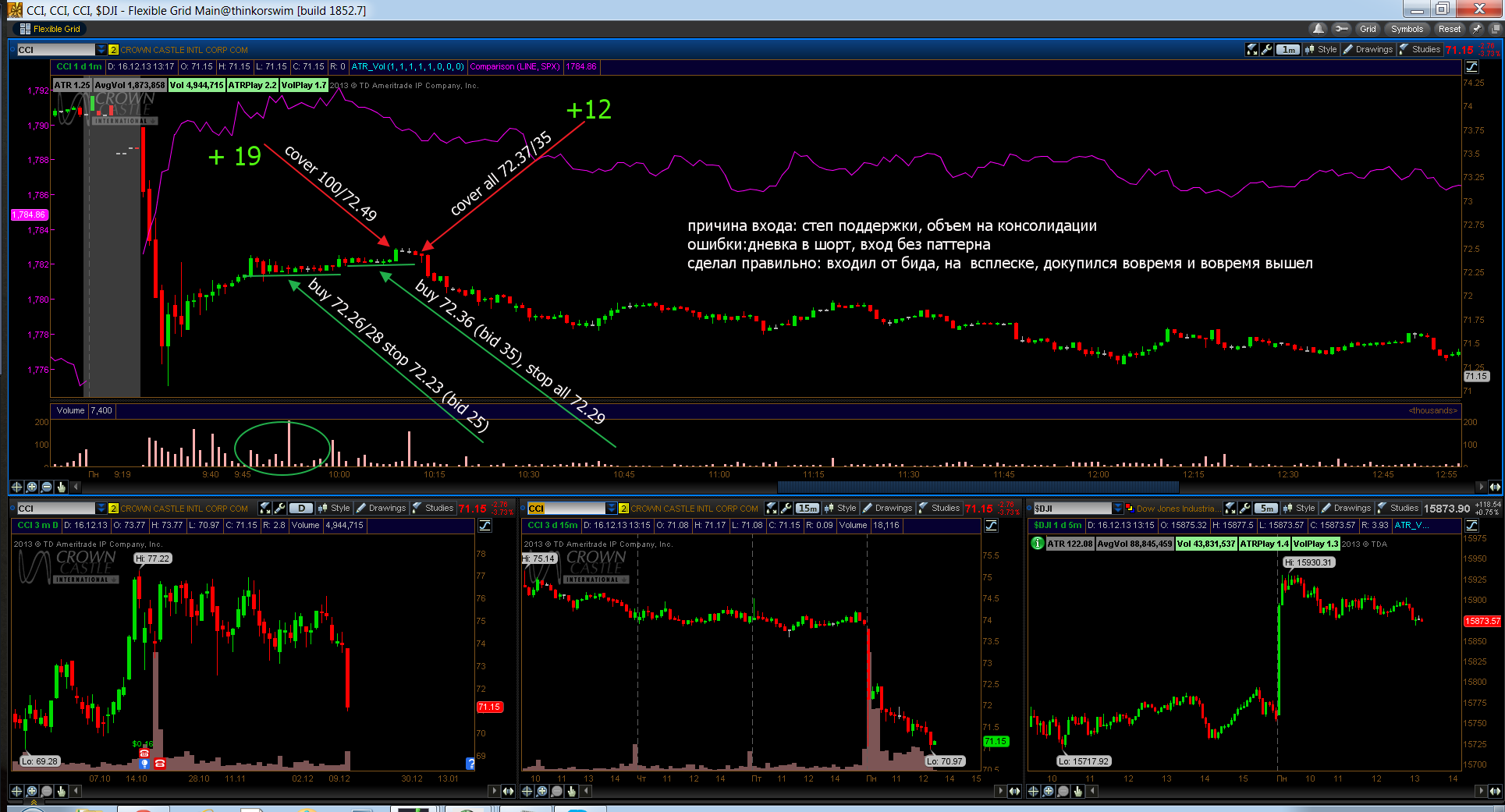The width and height of the screenshot is (1505, 812).
Task: Open Studies menu in daily CCI chart
Action: coord(433,508)
